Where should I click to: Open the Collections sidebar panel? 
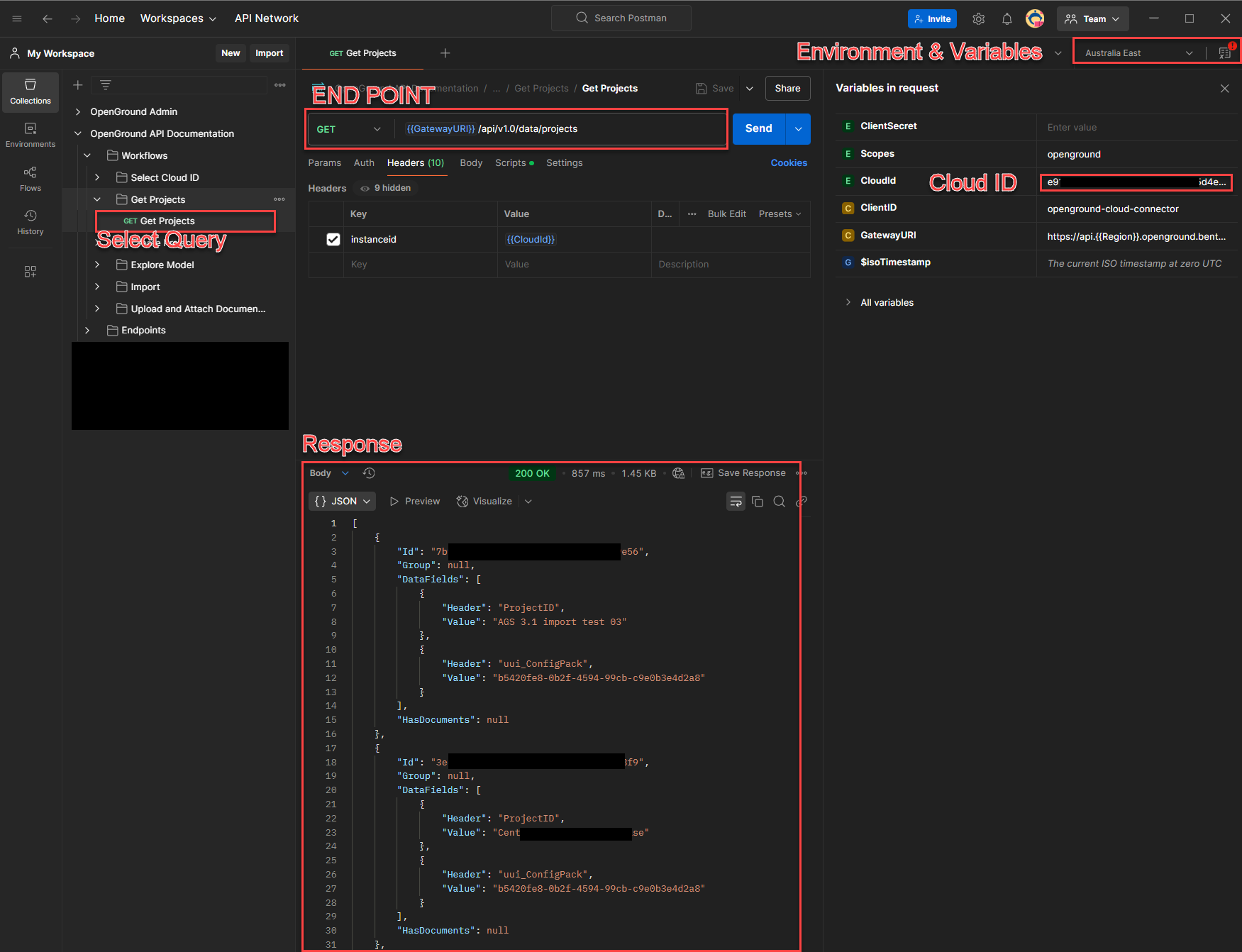tap(31, 92)
